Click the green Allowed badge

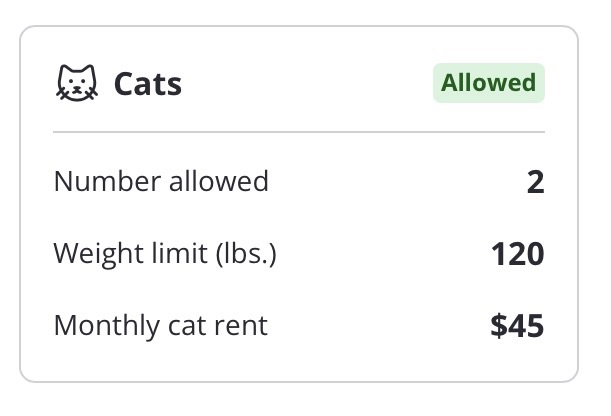click(x=489, y=83)
